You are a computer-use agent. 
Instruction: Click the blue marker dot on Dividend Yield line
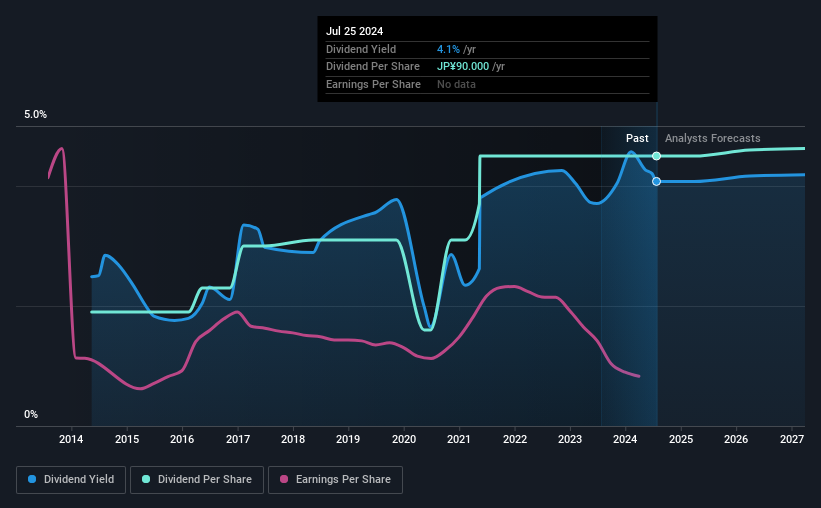point(656,181)
